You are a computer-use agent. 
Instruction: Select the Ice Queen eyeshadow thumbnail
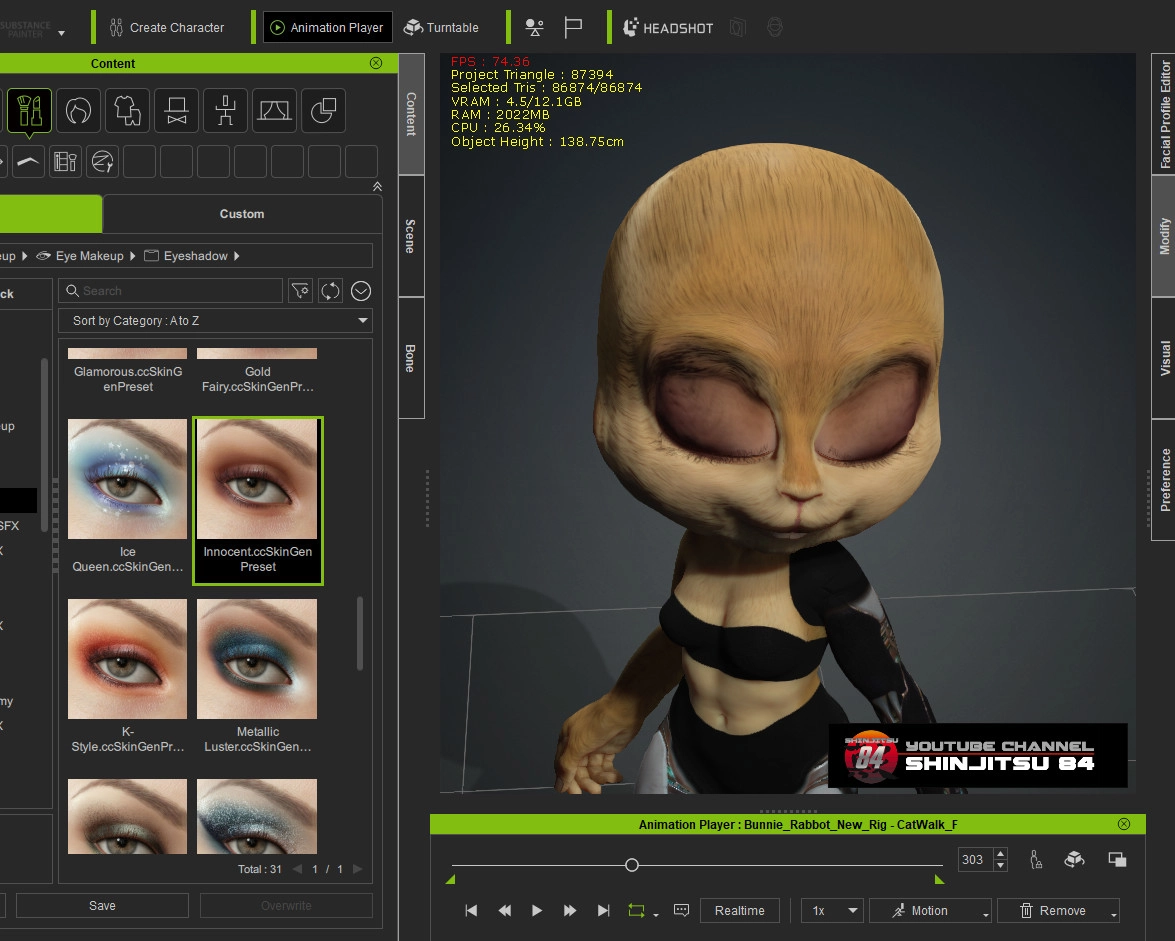[128, 480]
